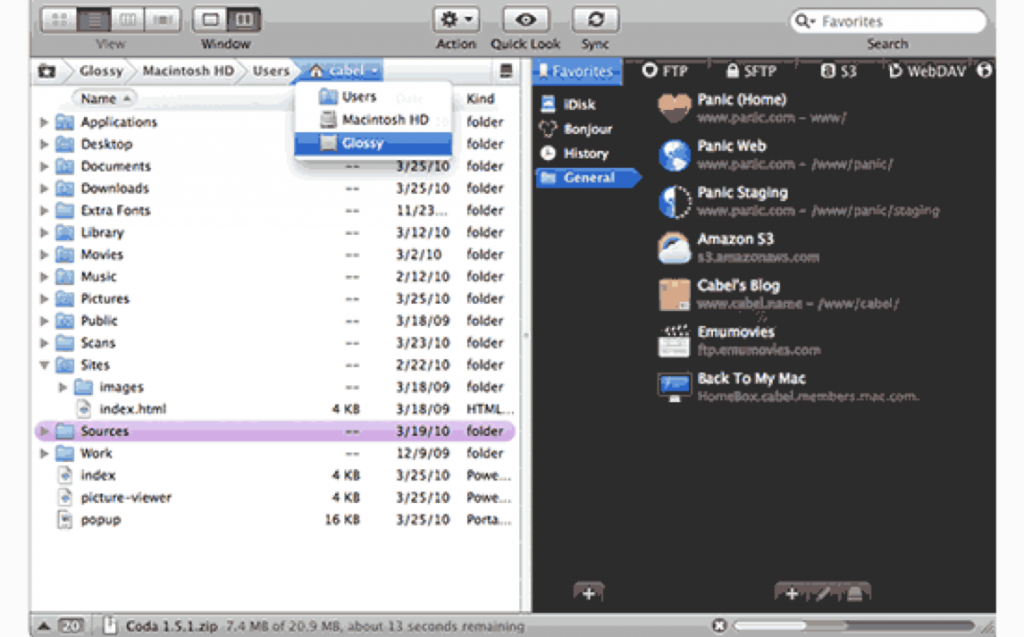The image size is (1024, 637).
Task: Click the 20 transfers badge in status bar
Action: click(71, 625)
